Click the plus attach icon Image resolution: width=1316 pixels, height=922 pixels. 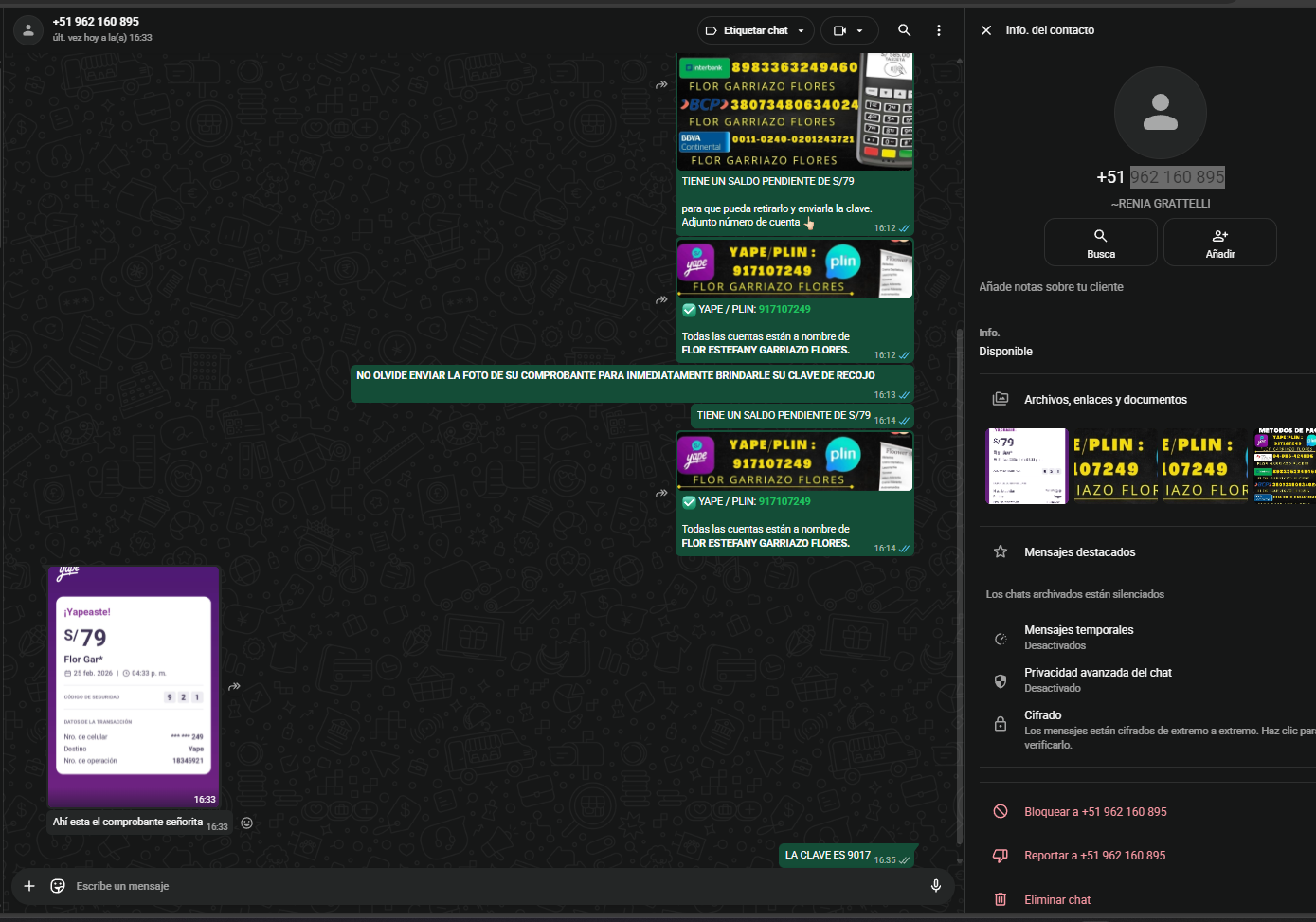29,886
